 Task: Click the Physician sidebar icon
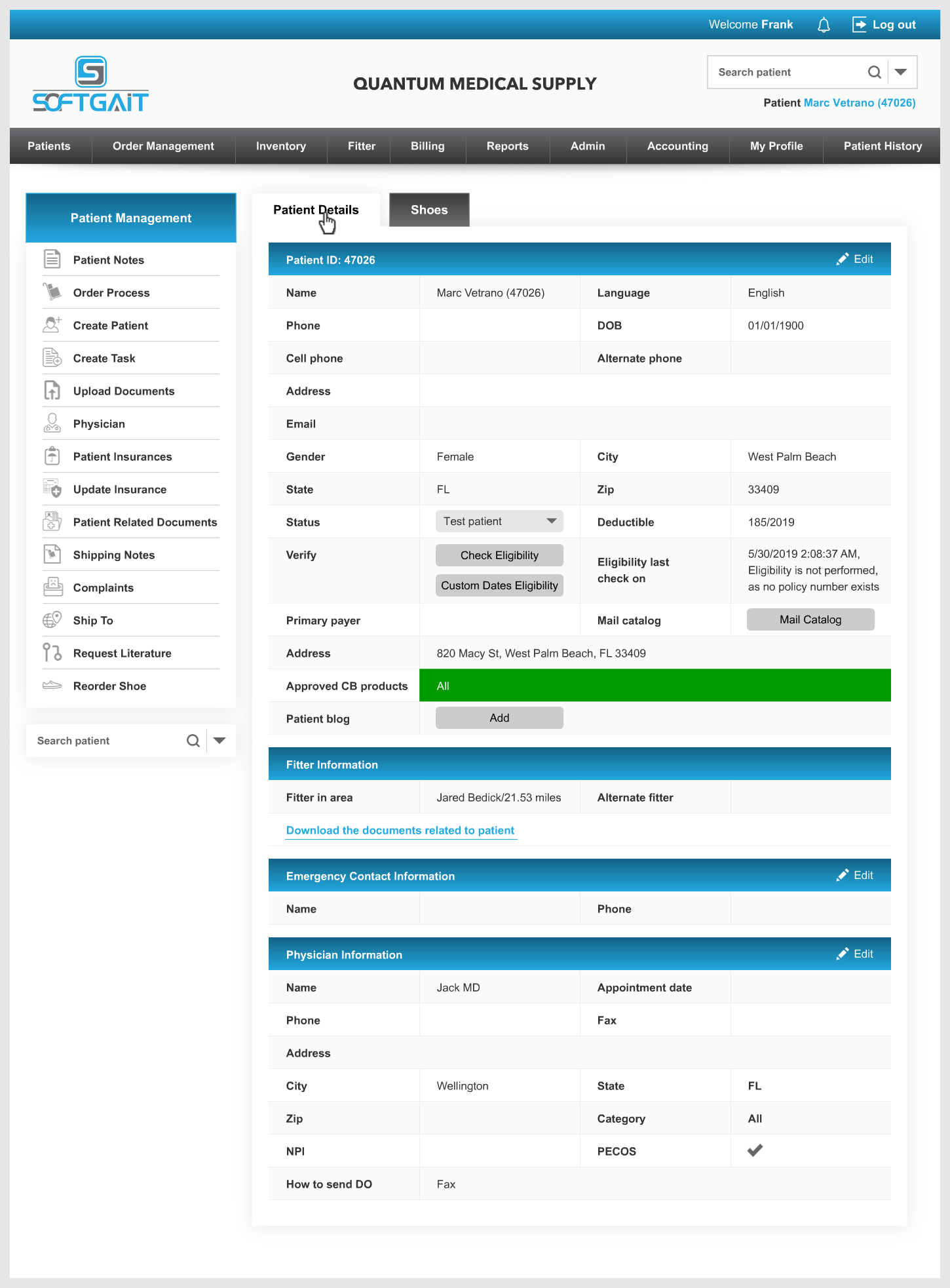(52, 423)
